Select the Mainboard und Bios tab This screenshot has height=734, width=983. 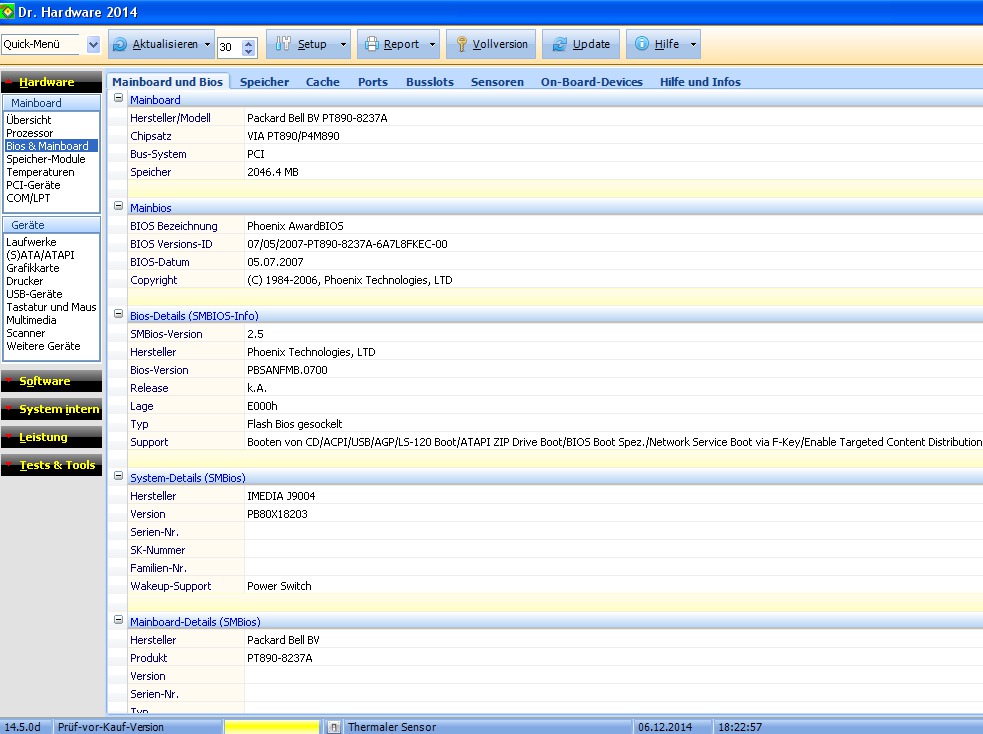[x=167, y=82]
